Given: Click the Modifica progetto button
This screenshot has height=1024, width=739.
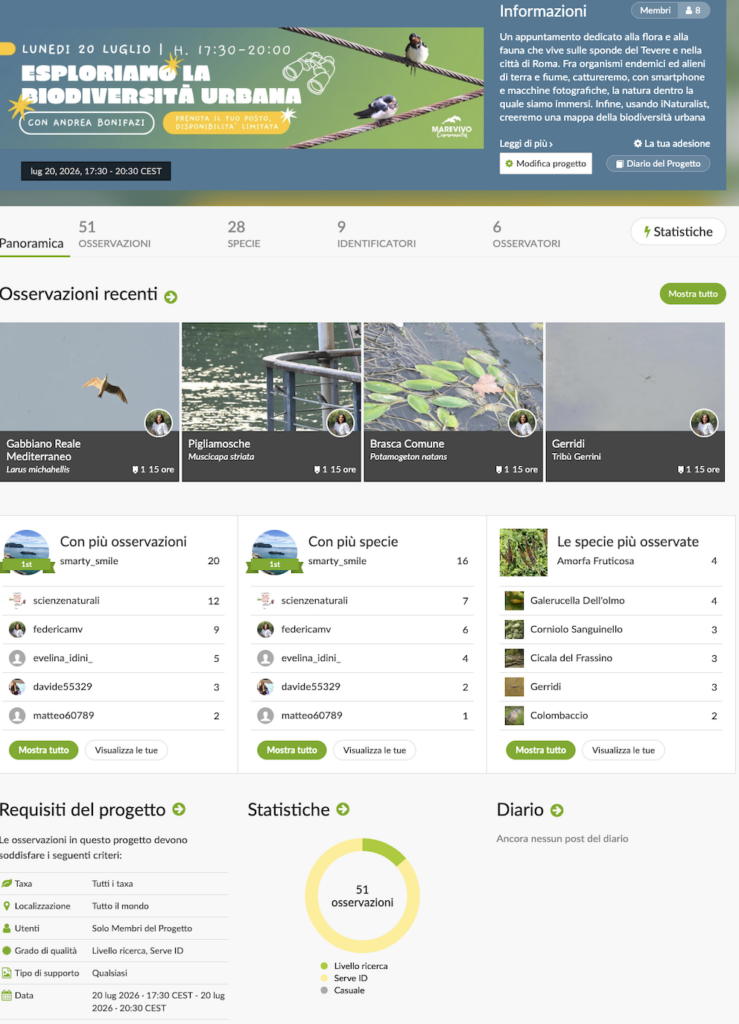Looking at the screenshot, I should click(546, 164).
